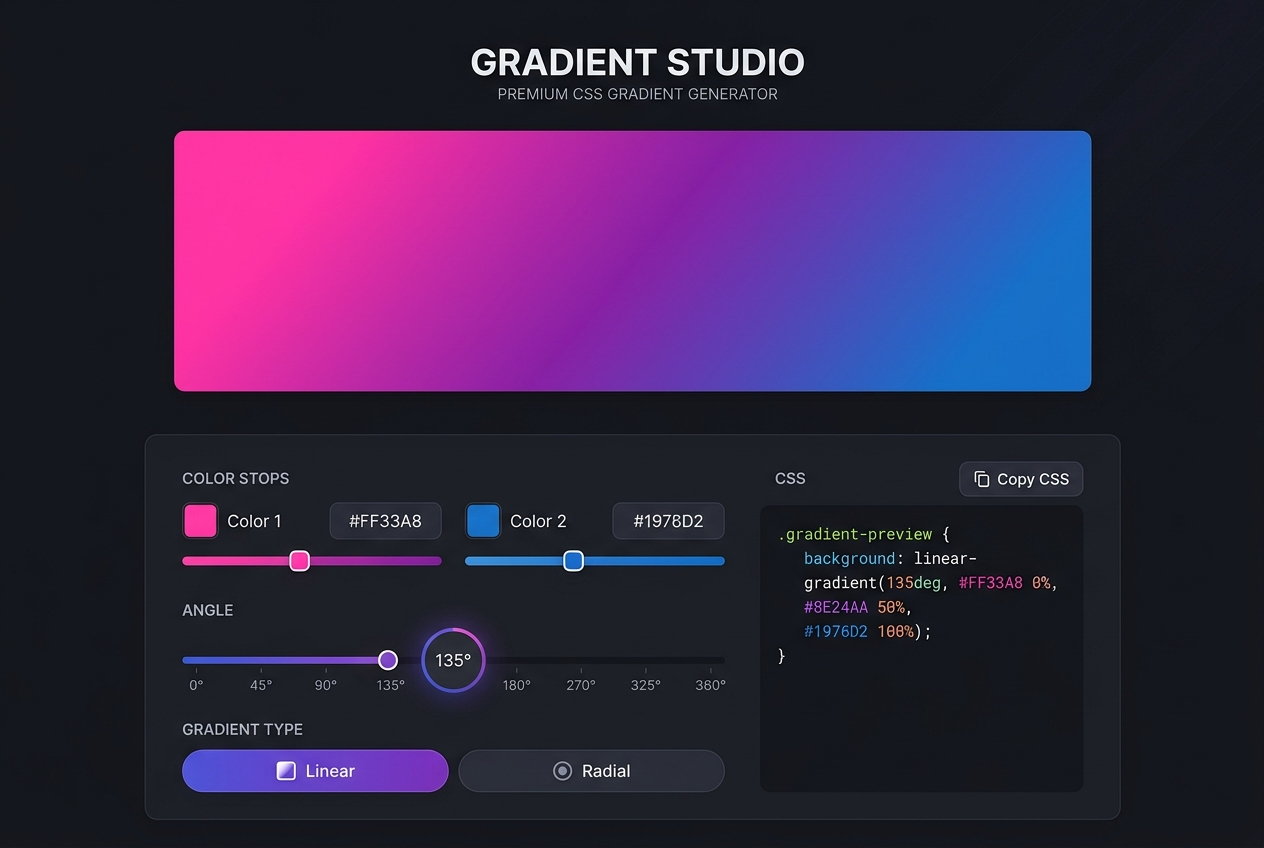Click the .gradient-preview selector in code
The image size is (1264, 848).
tap(855, 535)
